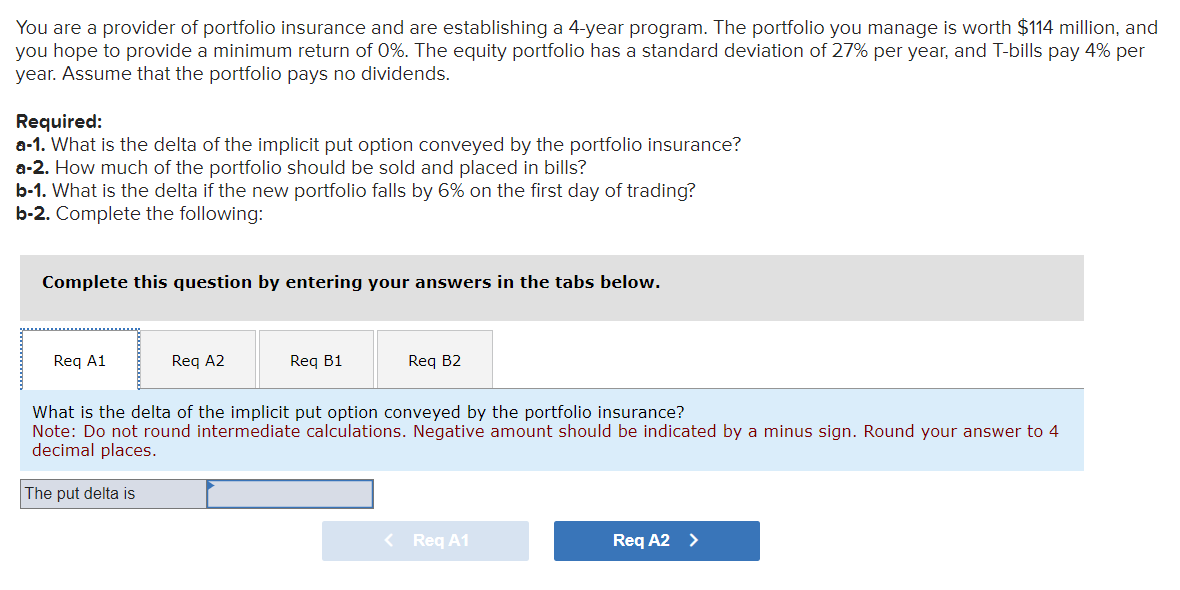
Task: Click the small blue triangle in answer cell
Action: tap(211, 485)
